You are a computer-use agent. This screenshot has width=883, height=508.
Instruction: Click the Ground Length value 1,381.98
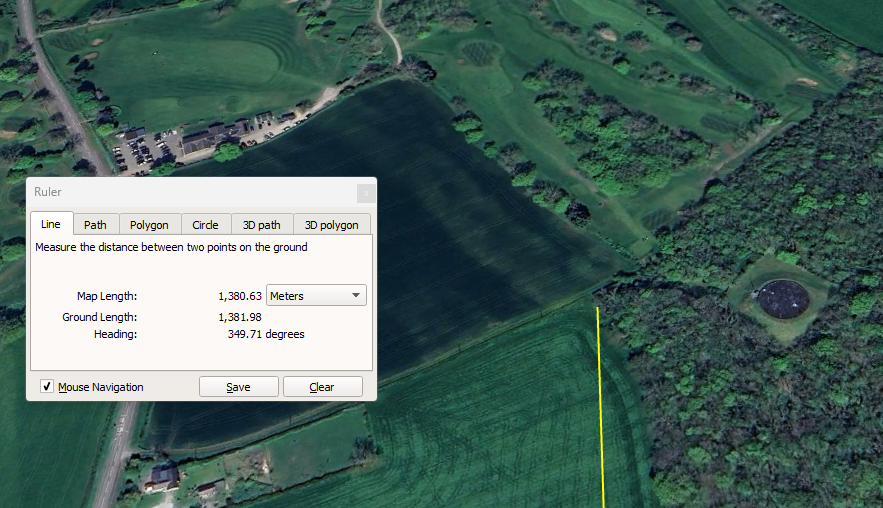click(240, 317)
